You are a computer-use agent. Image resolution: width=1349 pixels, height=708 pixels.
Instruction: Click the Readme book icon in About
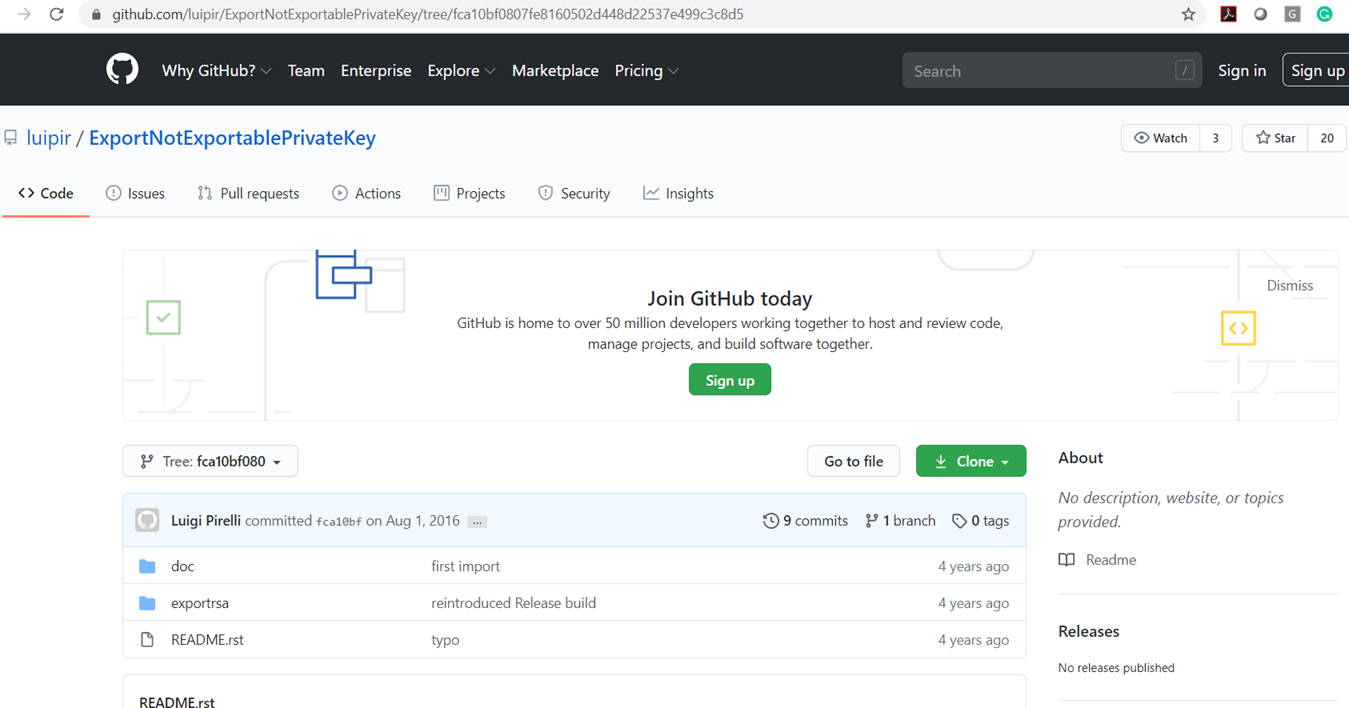point(1067,560)
